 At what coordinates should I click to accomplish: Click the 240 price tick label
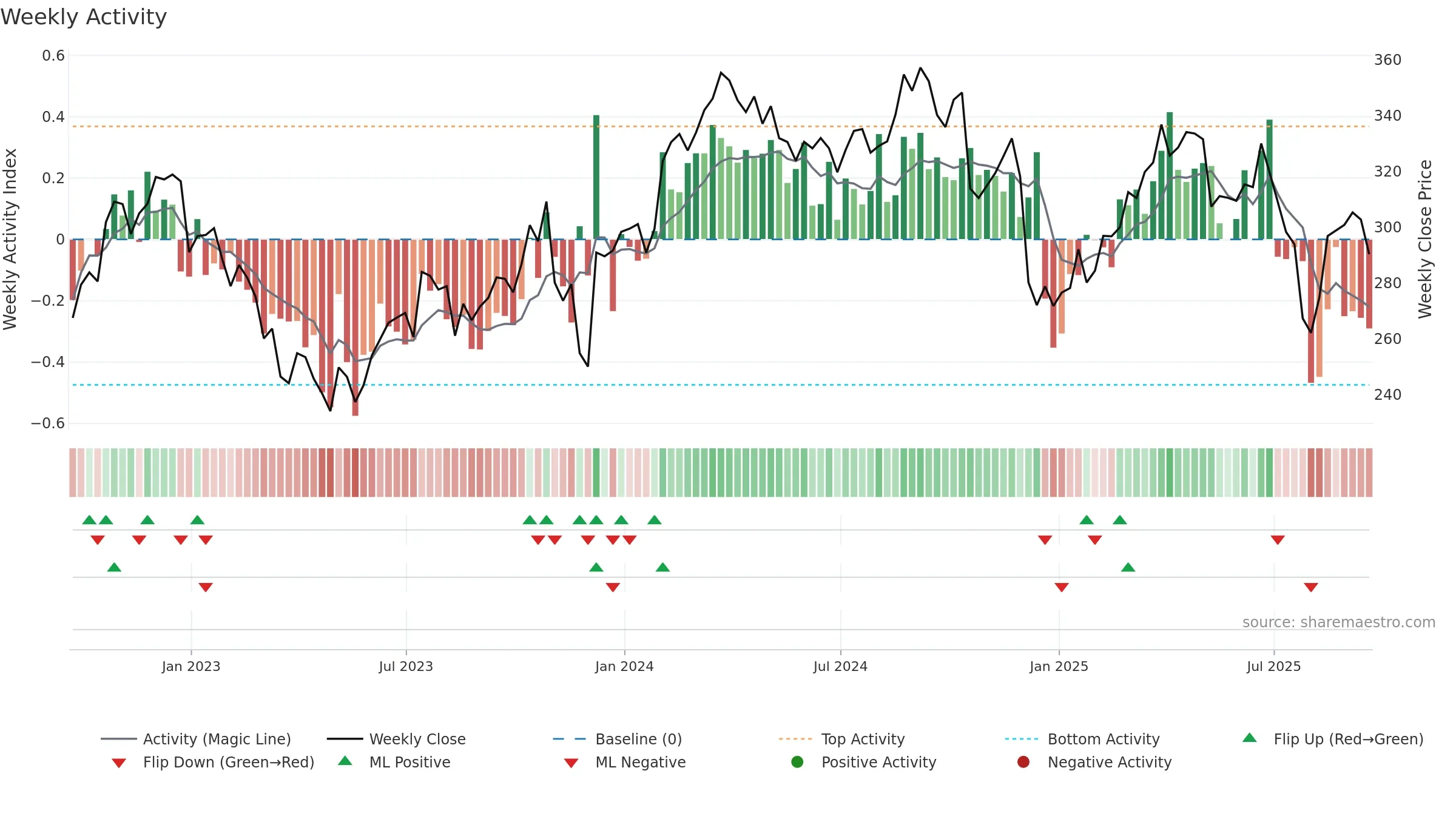[1388, 394]
